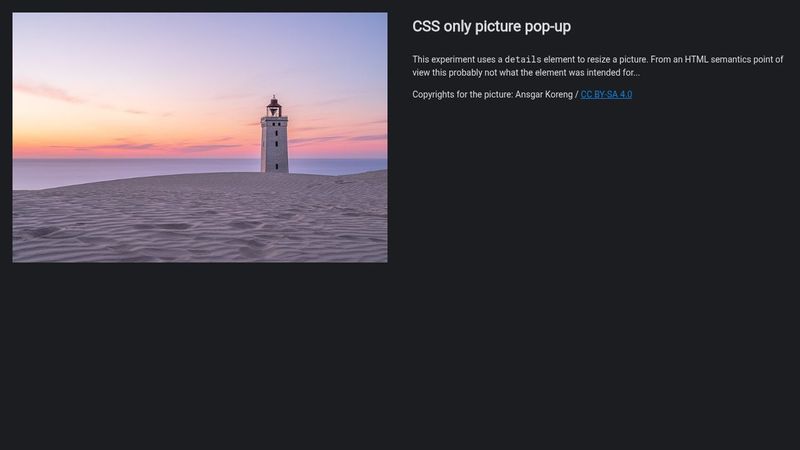Click the 'Copyrights for the picture' text

click(x=462, y=95)
